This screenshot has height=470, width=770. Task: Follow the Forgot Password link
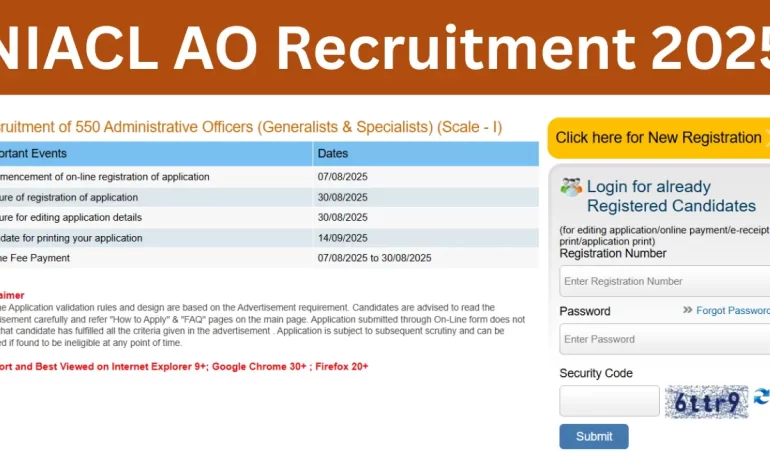(x=733, y=311)
